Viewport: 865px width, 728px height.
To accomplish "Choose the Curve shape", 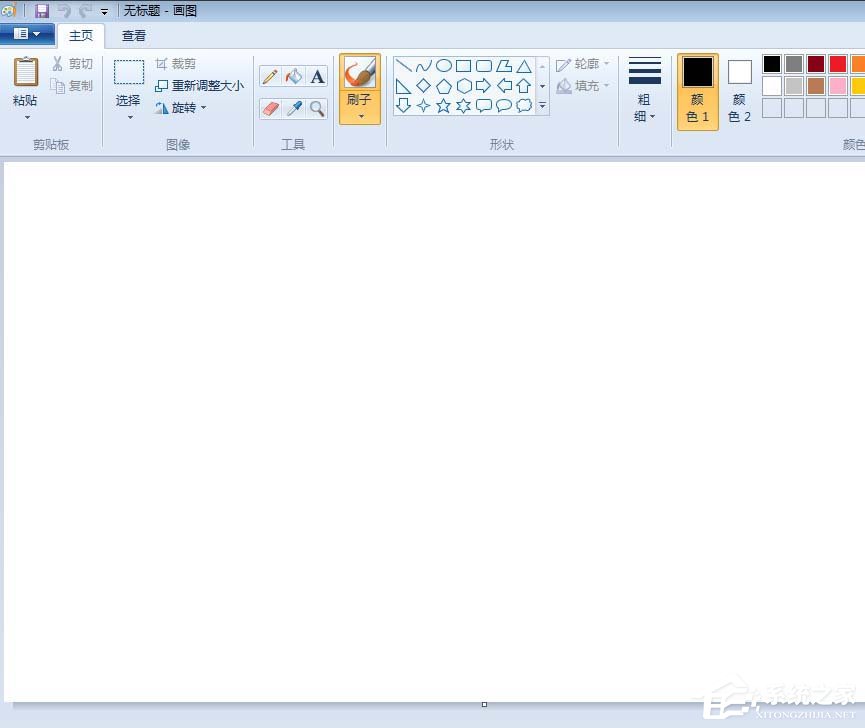I will pos(424,66).
